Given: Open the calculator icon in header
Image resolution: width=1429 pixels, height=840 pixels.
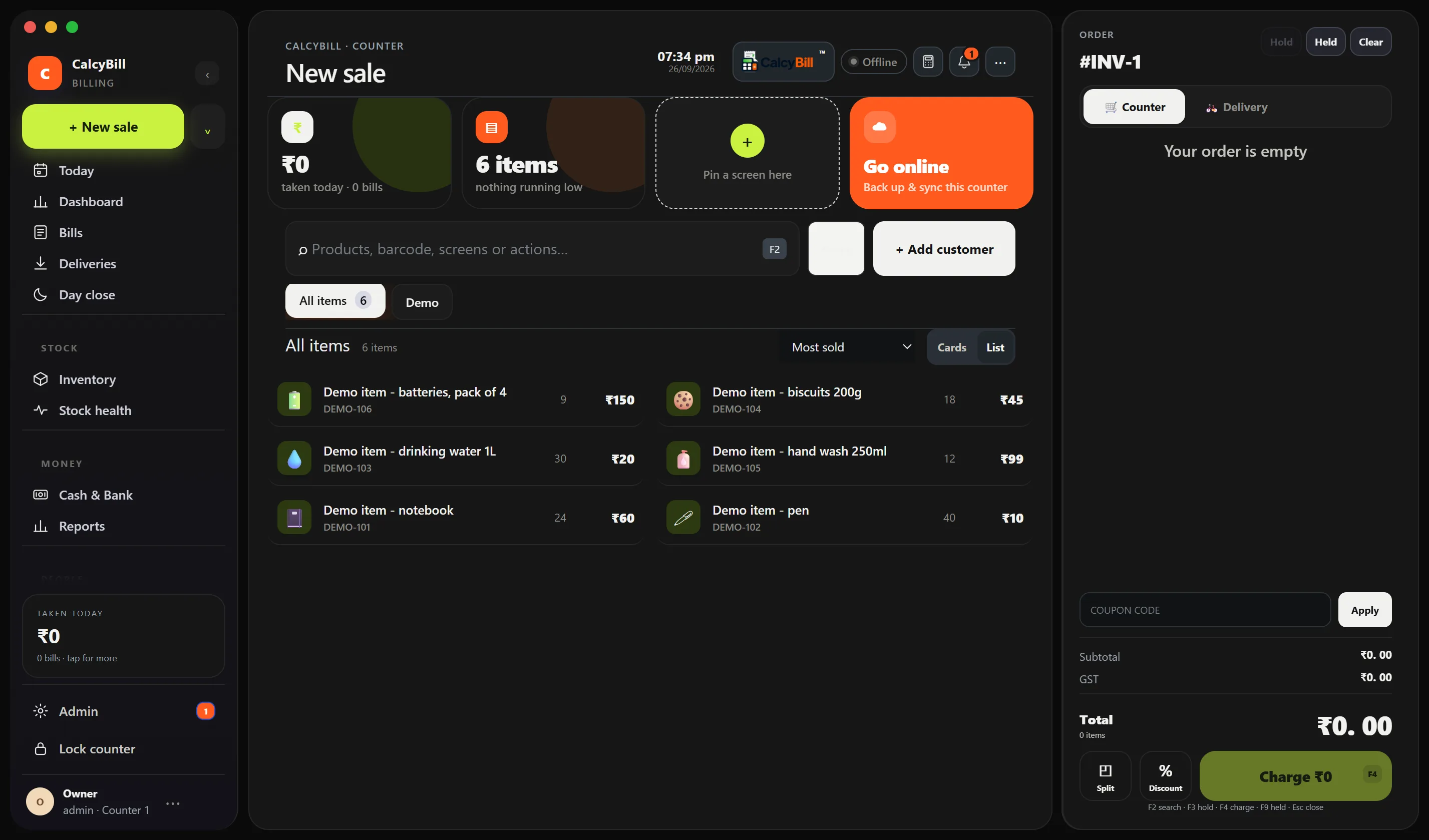Looking at the screenshot, I should [928, 62].
